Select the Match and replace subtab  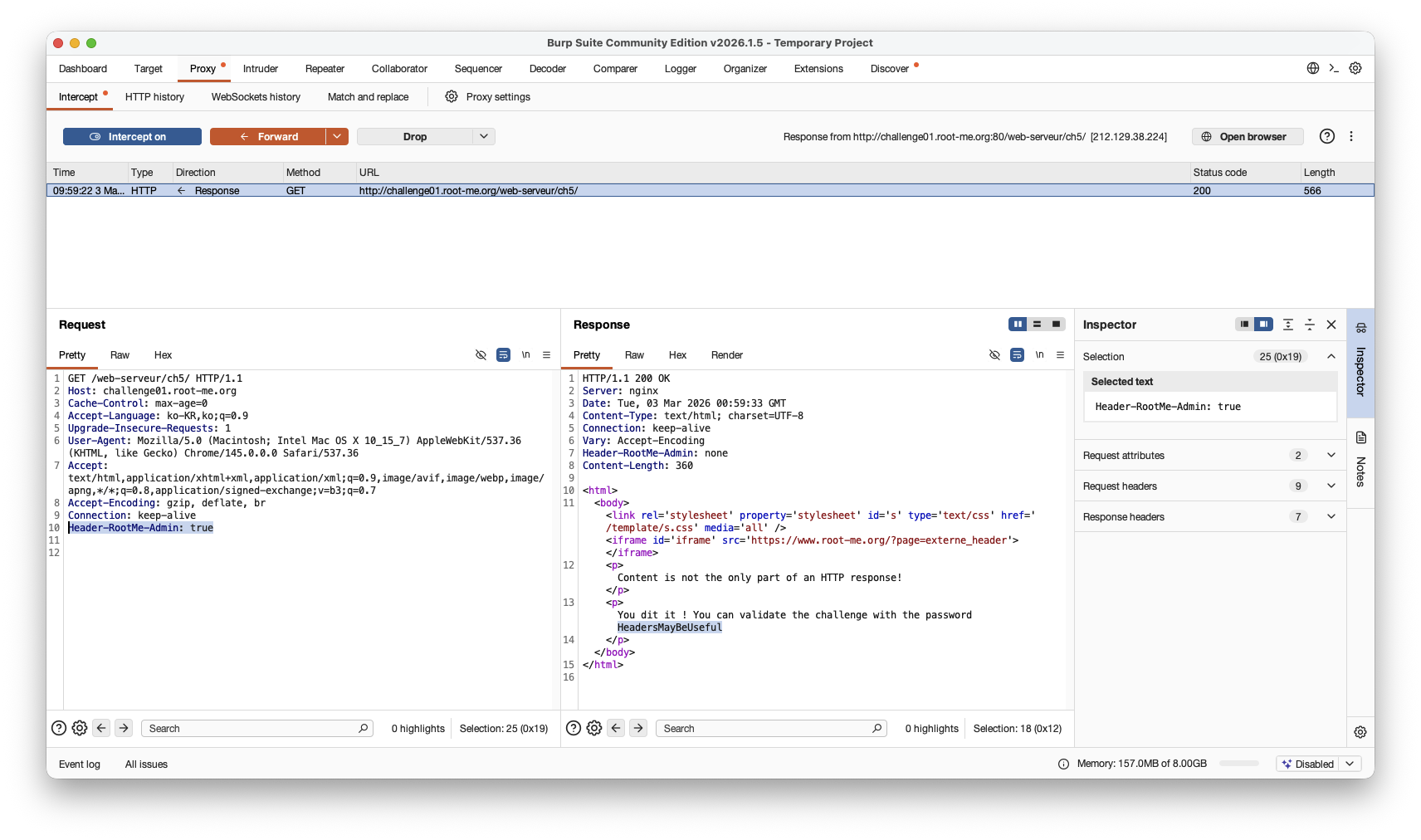(368, 97)
